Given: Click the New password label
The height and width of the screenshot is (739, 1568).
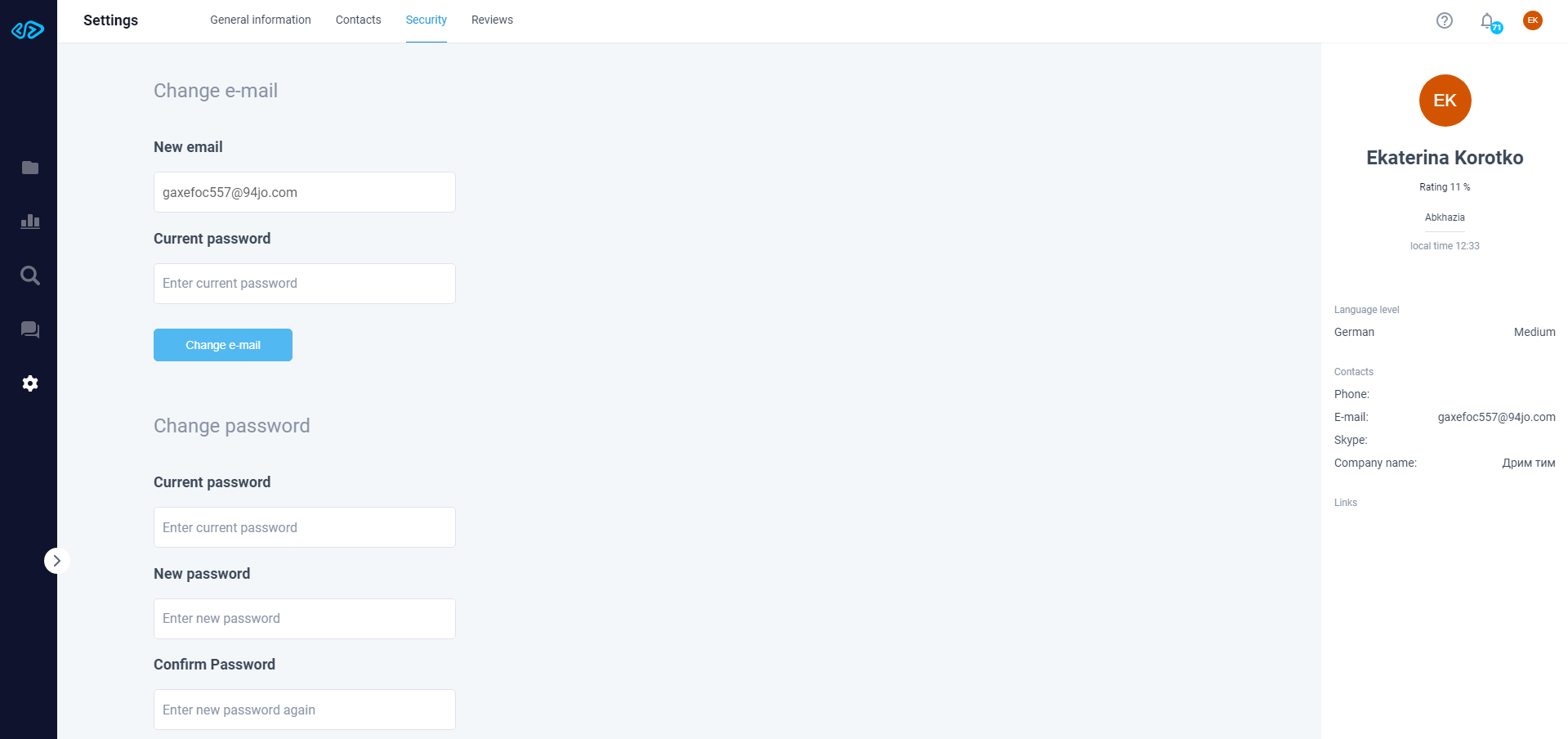Looking at the screenshot, I should (x=202, y=574).
